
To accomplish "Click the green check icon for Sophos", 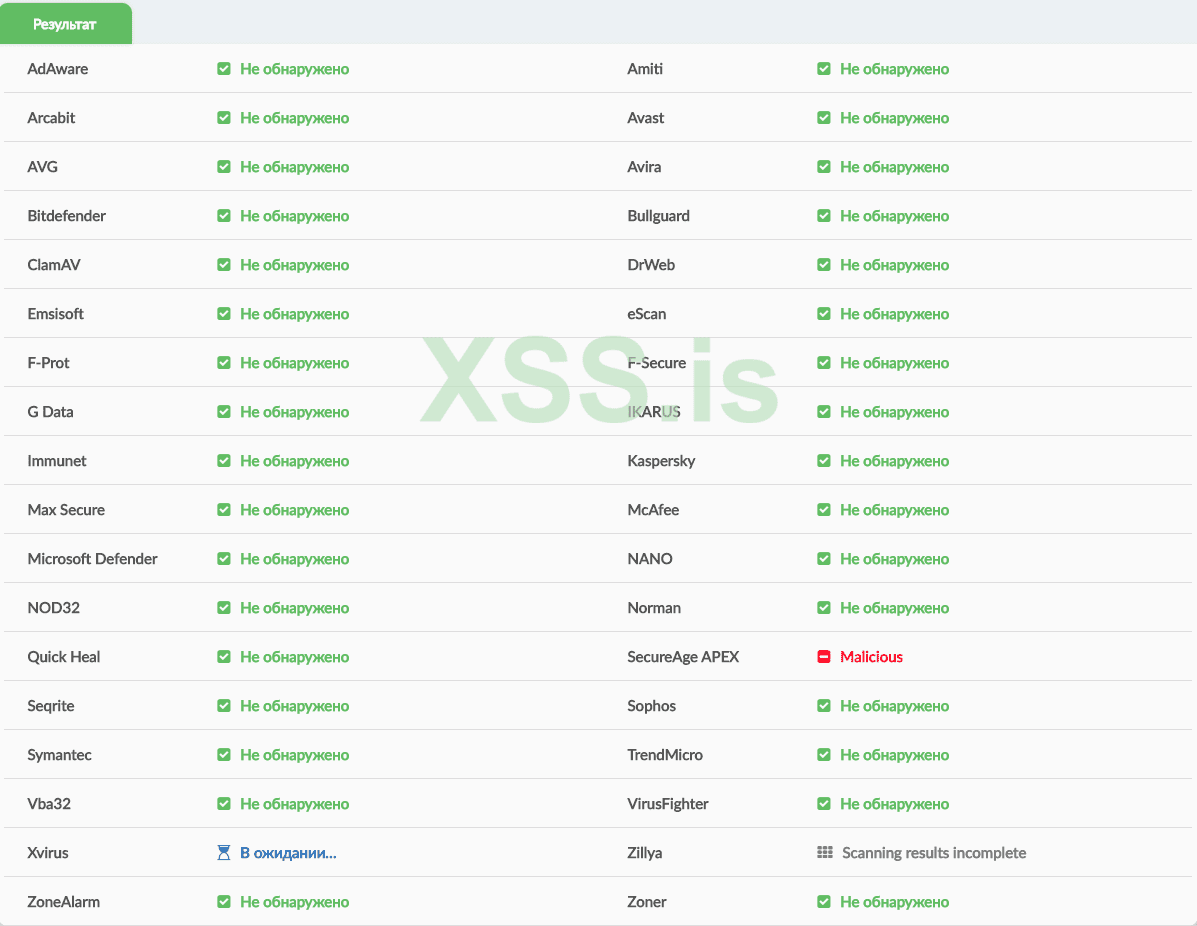I will pyautogui.click(x=824, y=706).
